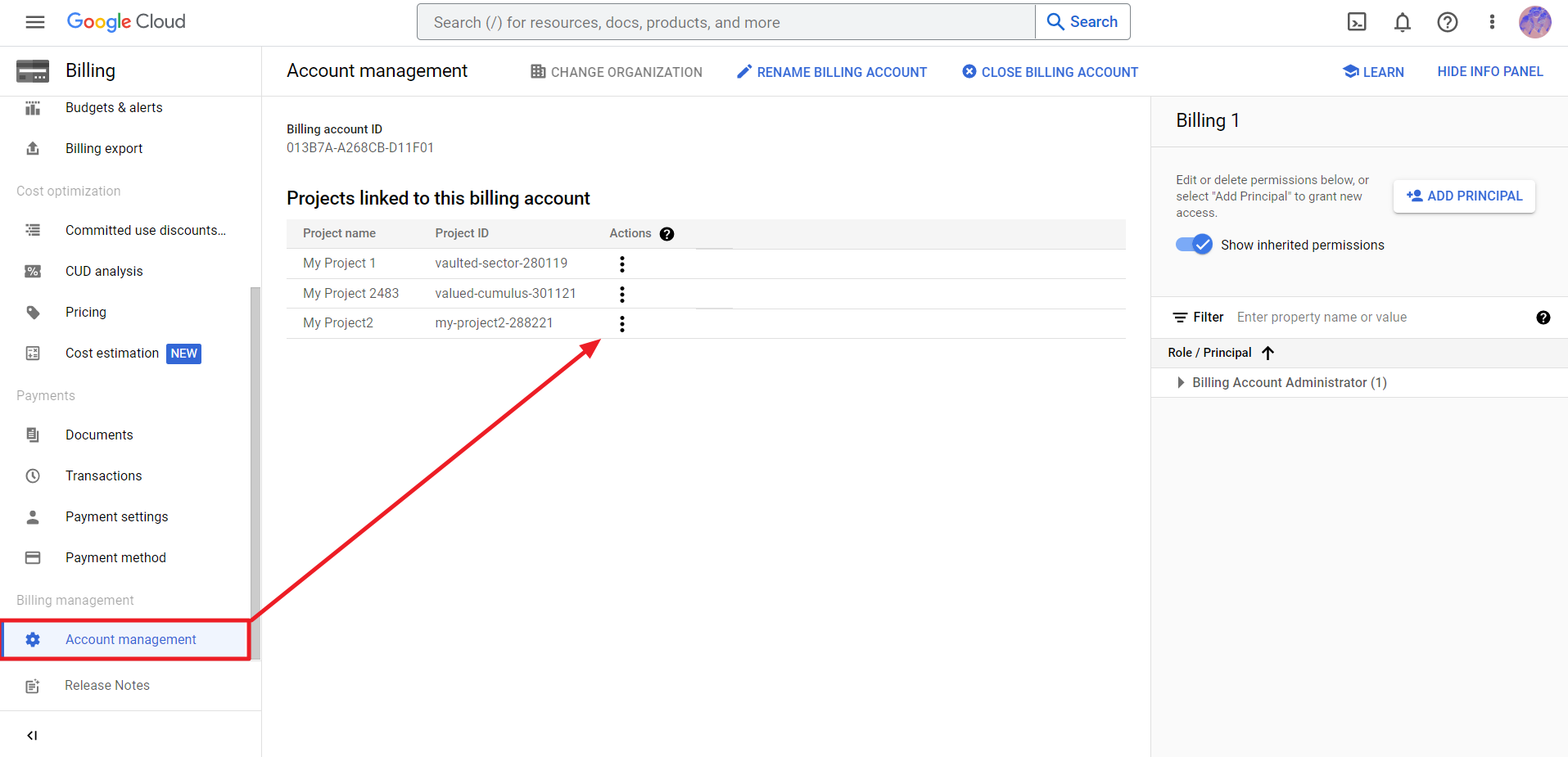This screenshot has height=757, width=1568.
Task: Click the Billing export upload icon
Action: (33, 148)
